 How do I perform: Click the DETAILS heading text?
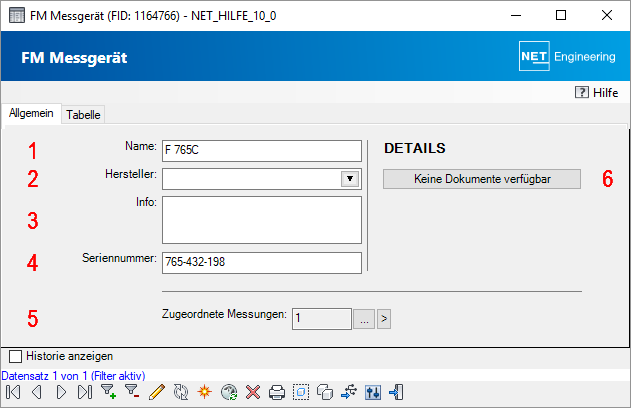point(415,148)
